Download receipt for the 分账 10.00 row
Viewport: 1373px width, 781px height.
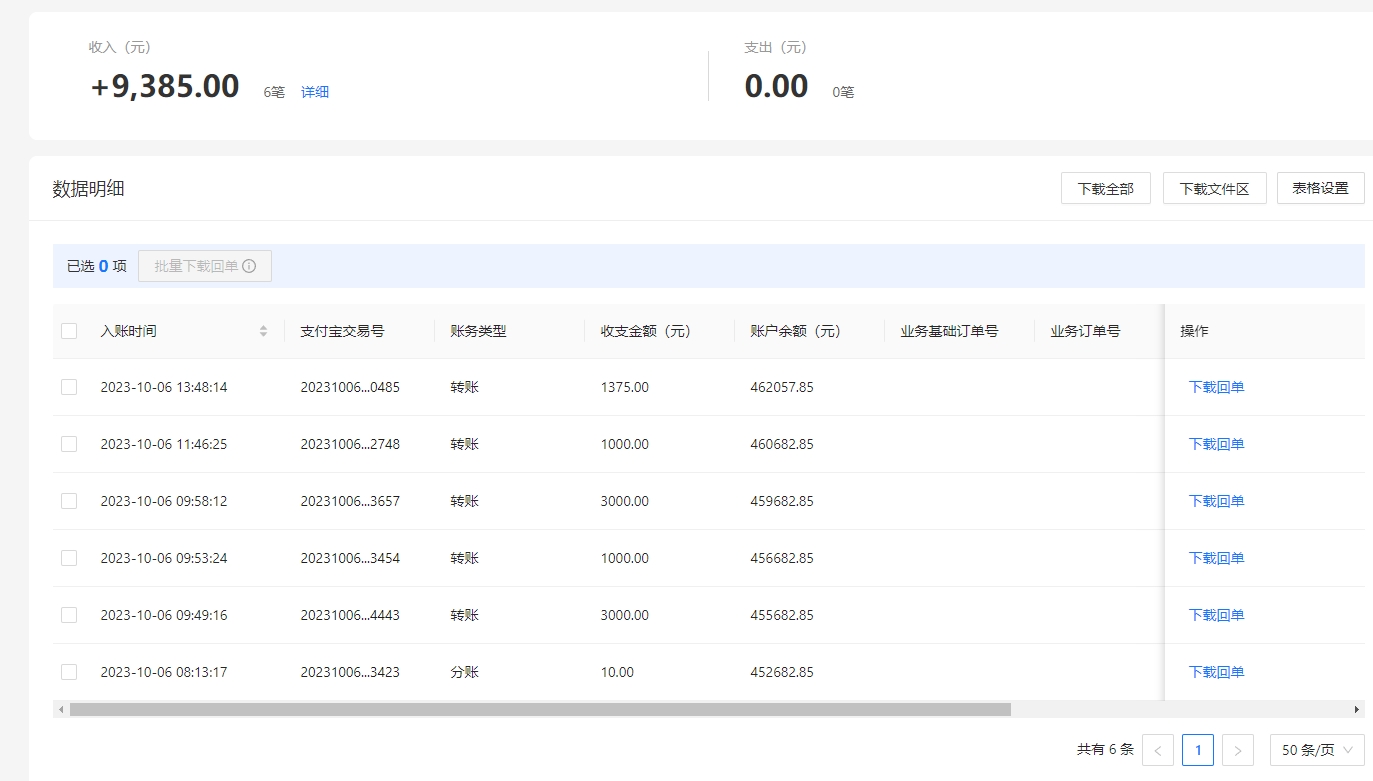(1216, 672)
